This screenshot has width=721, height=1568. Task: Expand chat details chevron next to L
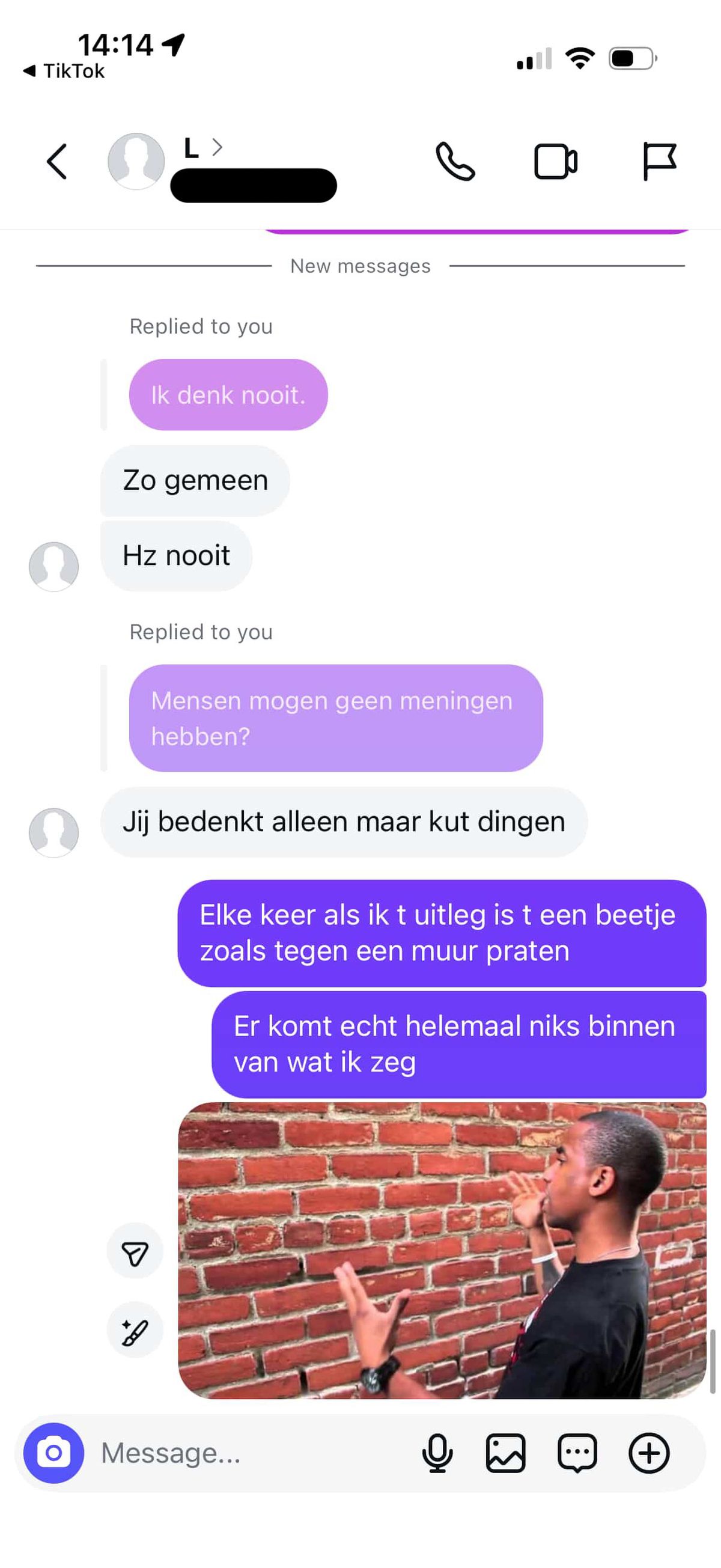click(x=218, y=147)
